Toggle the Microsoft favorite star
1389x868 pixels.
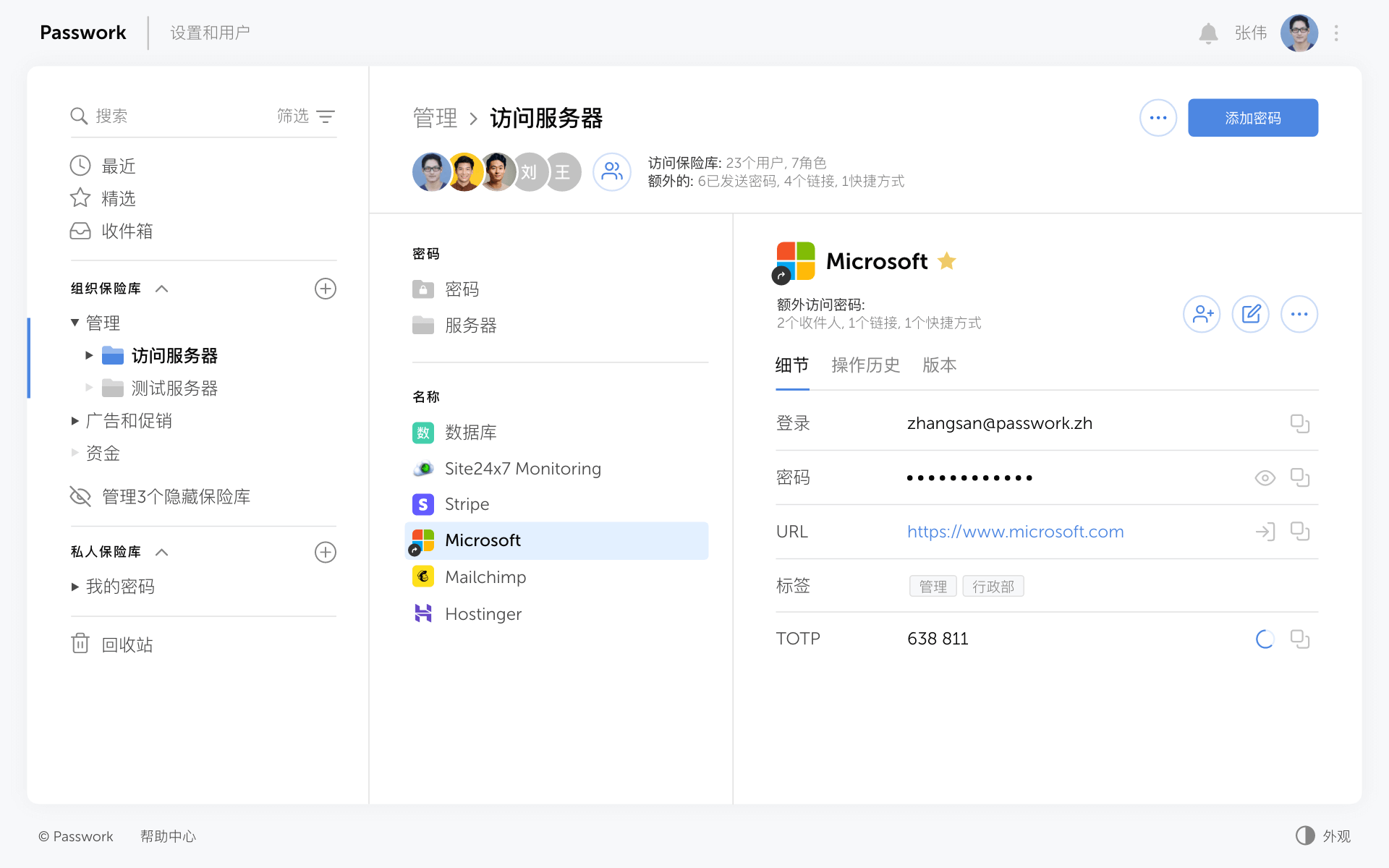click(x=946, y=261)
